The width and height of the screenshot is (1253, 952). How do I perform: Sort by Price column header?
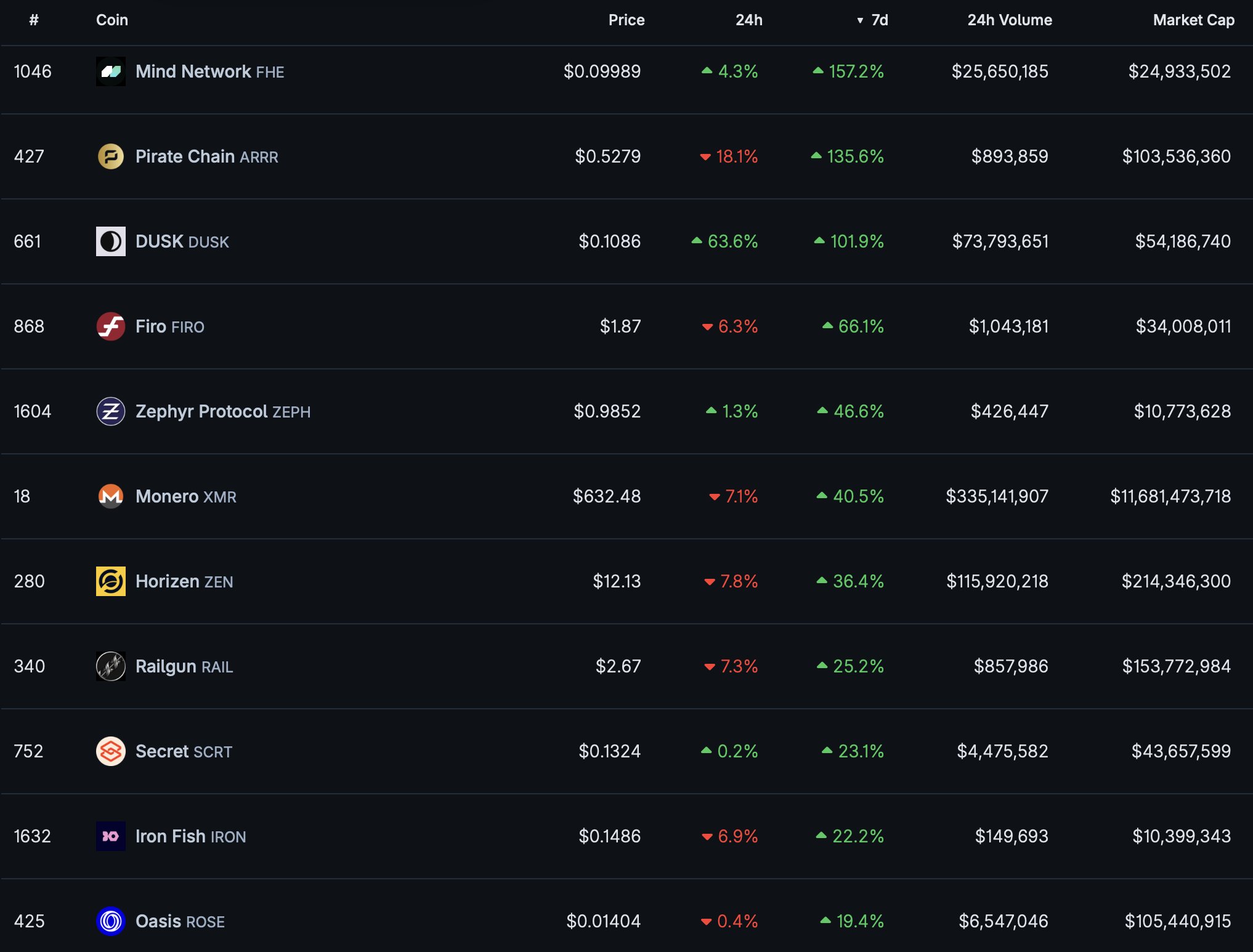(626, 20)
